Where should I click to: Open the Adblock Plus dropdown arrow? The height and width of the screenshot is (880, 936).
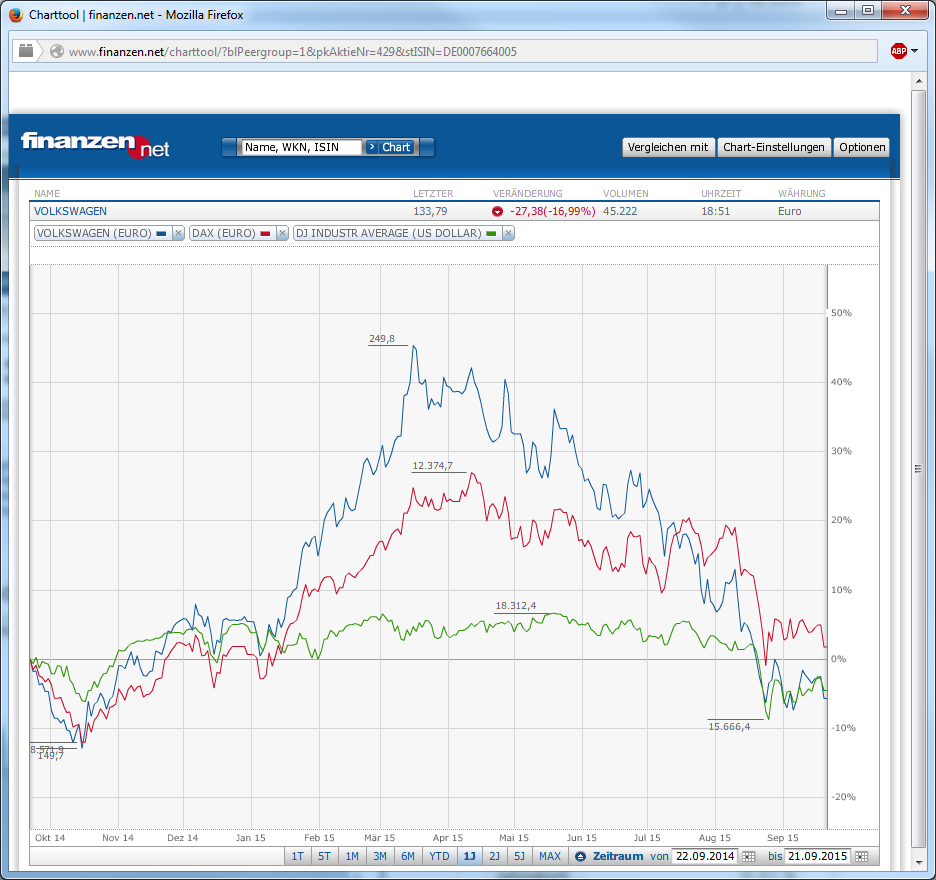pos(915,50)
